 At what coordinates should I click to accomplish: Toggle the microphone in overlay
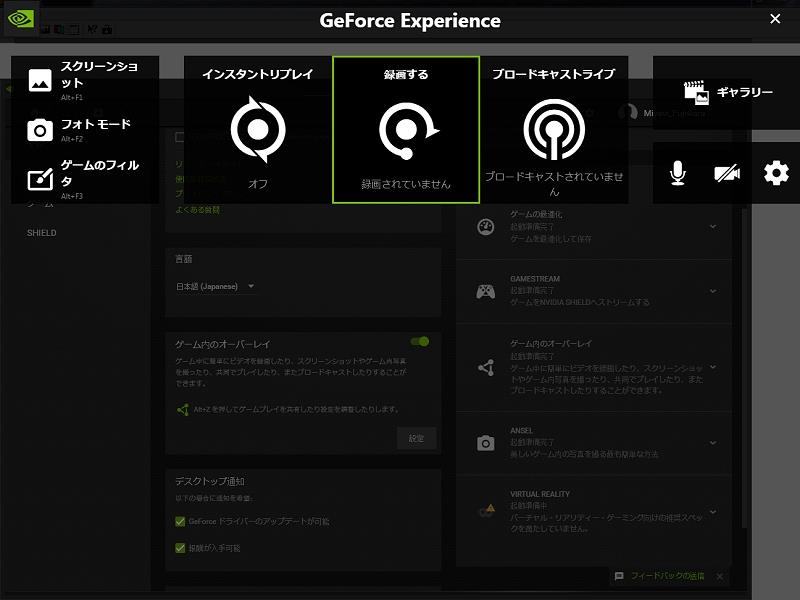(x=677, y=173)
